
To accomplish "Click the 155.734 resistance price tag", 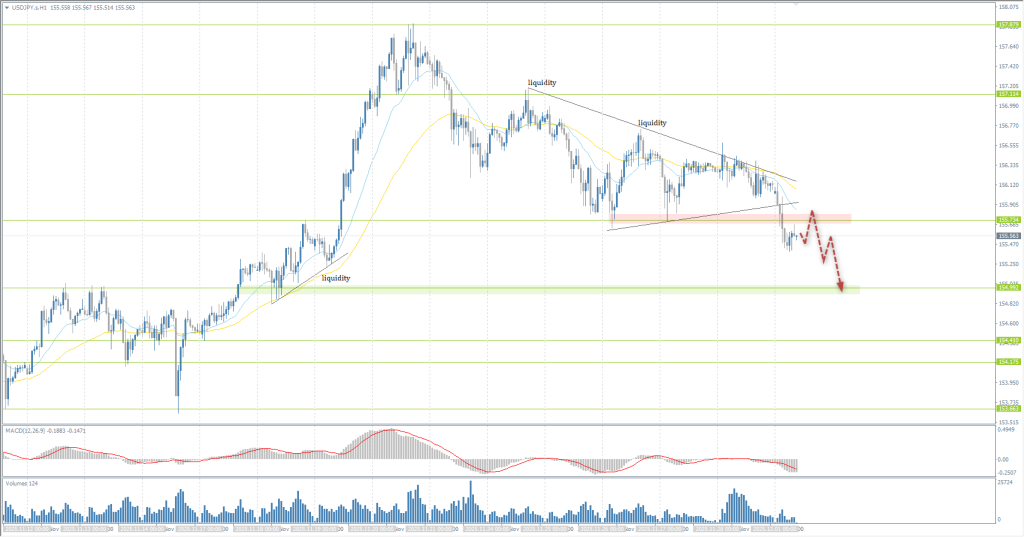I will click(x=1006, y=220).
